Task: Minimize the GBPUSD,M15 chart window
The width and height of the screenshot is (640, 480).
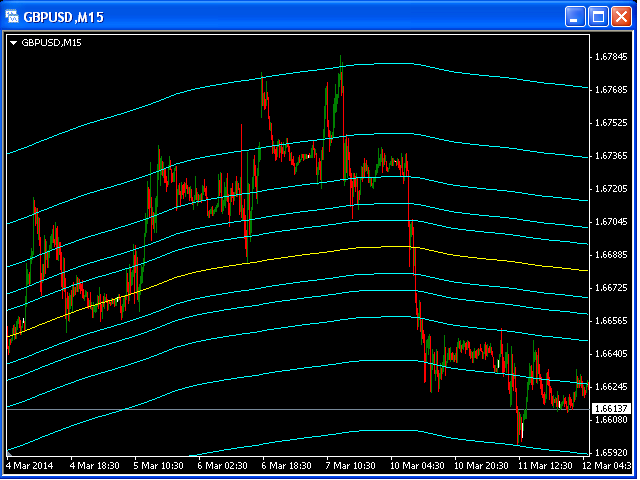Action: (x=576, y=17)
